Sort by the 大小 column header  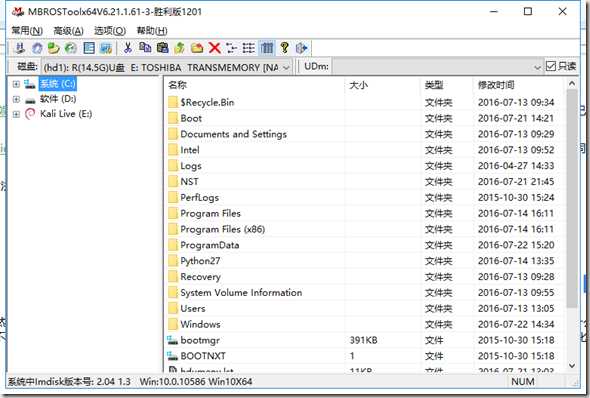pyautogui.click(x=382, y=85)
